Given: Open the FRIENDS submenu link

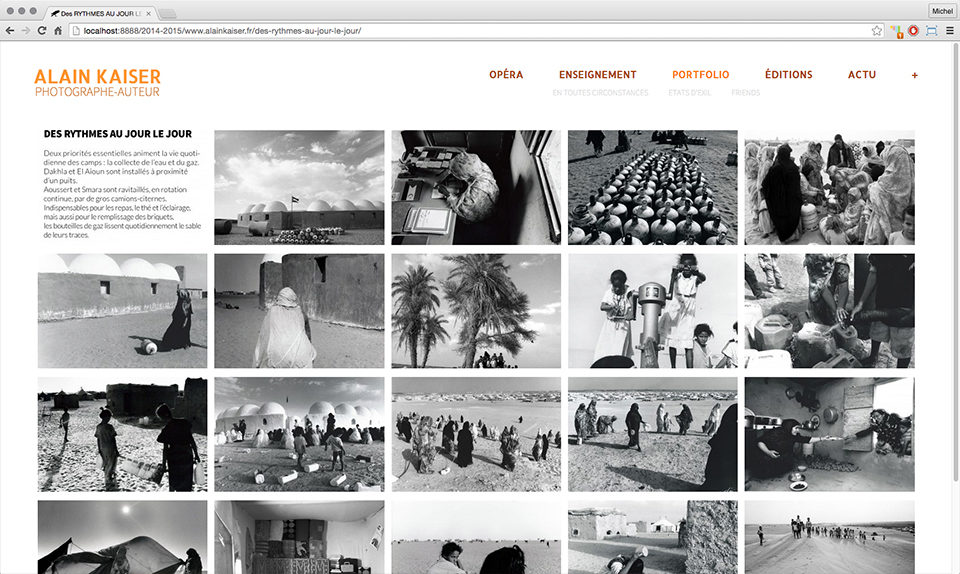Looking at the screenshot, I should tap(745, 92).
